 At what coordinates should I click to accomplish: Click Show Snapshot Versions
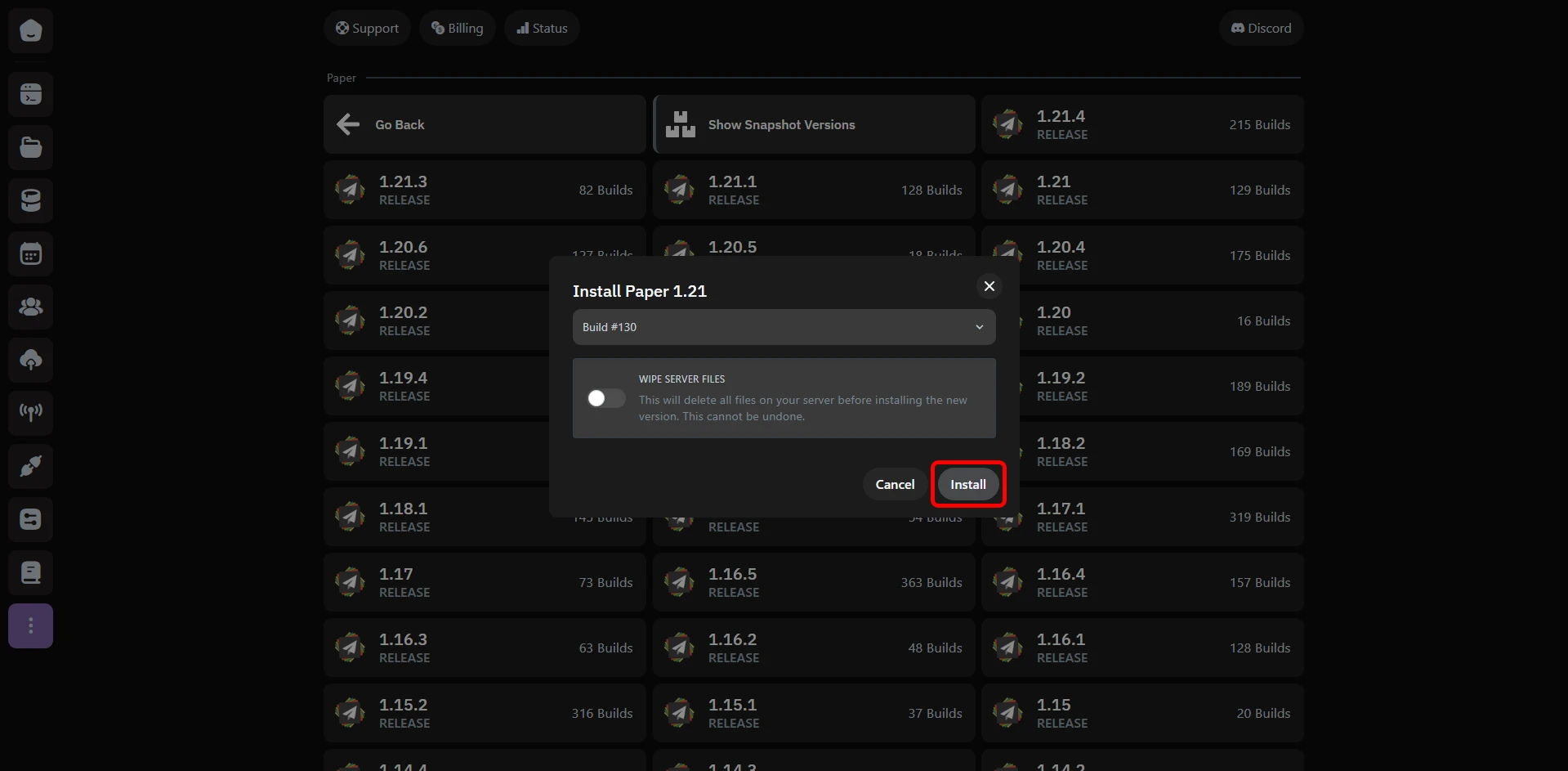click(814, 124)
